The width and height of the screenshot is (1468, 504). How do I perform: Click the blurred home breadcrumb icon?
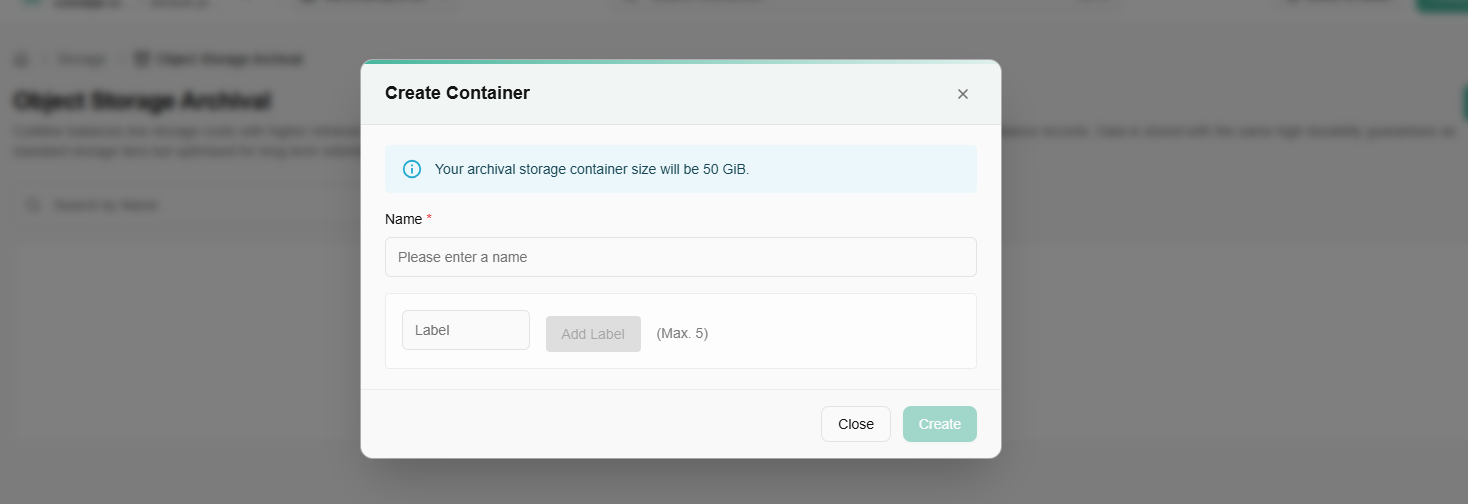coord(21,60)
